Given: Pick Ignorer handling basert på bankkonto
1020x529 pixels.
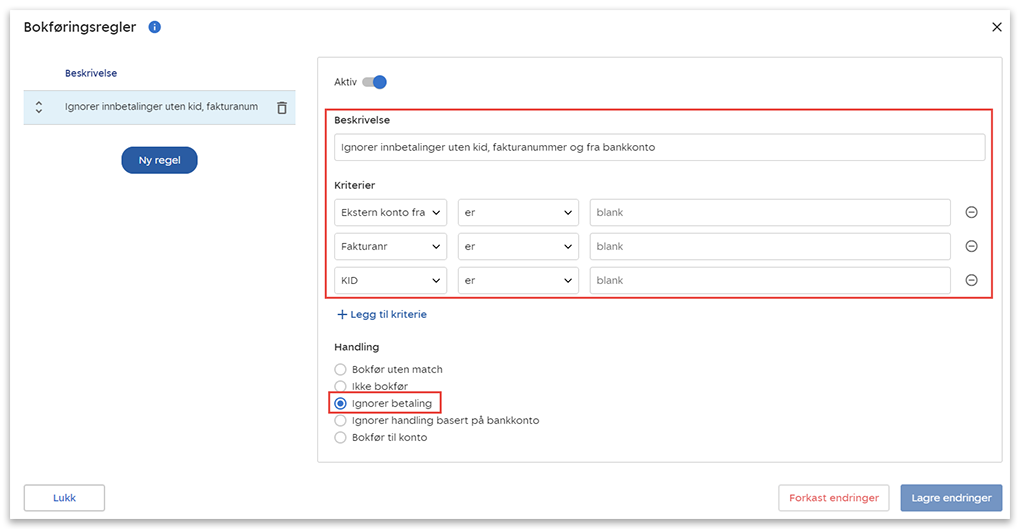Looking at the screenshot, I should point(341,420).
